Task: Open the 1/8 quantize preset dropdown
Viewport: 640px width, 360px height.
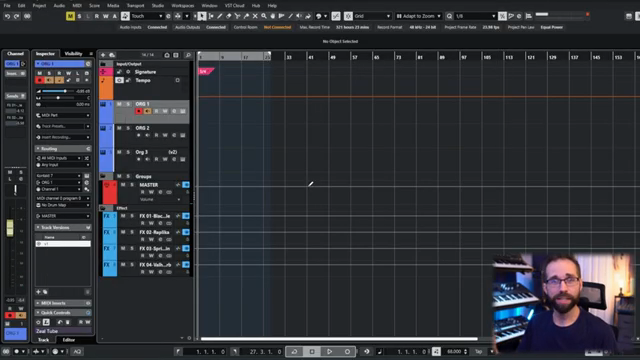Action: click(475, 16)
